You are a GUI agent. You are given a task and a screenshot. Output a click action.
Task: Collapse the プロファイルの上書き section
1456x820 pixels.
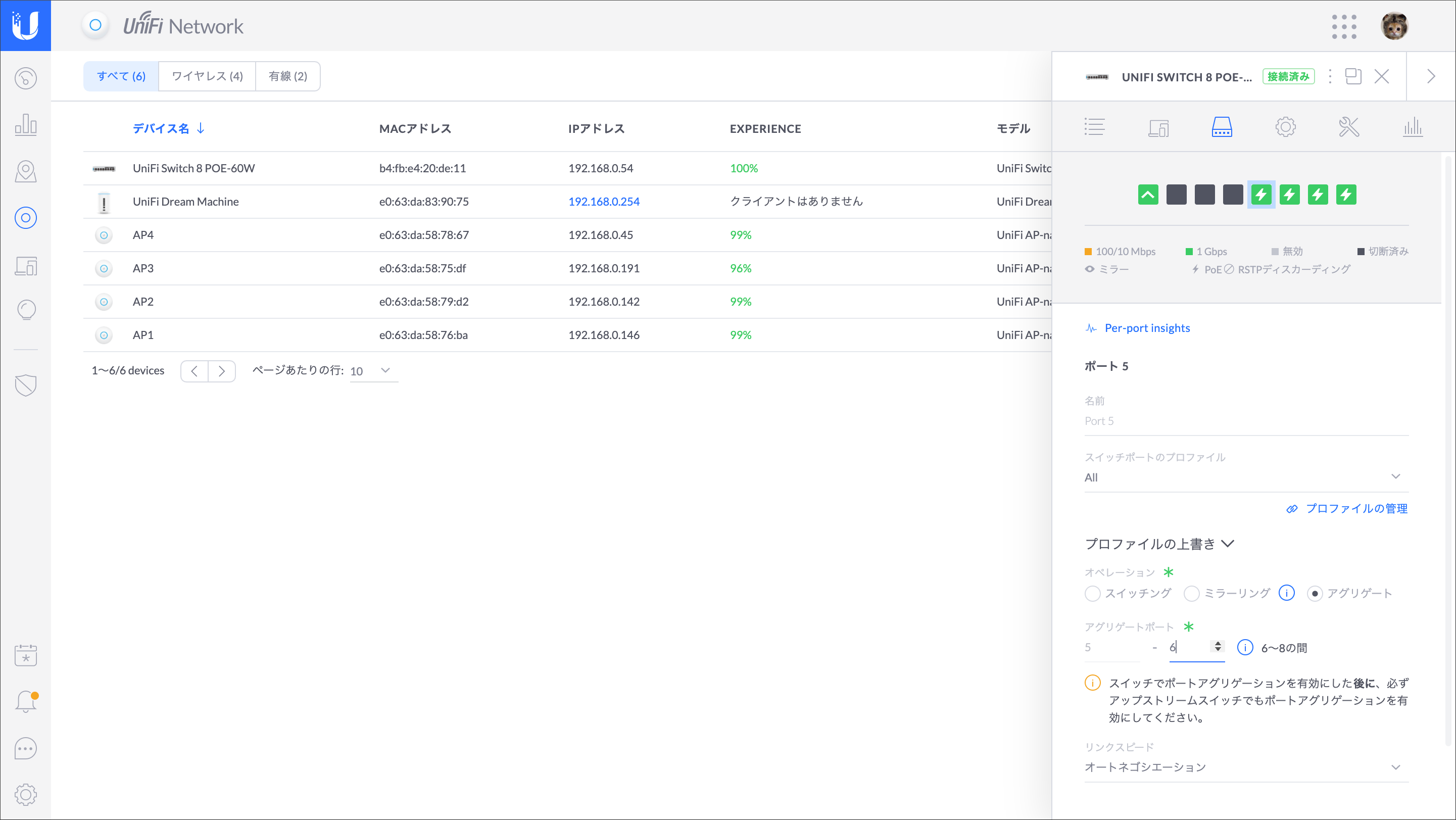1159,544
